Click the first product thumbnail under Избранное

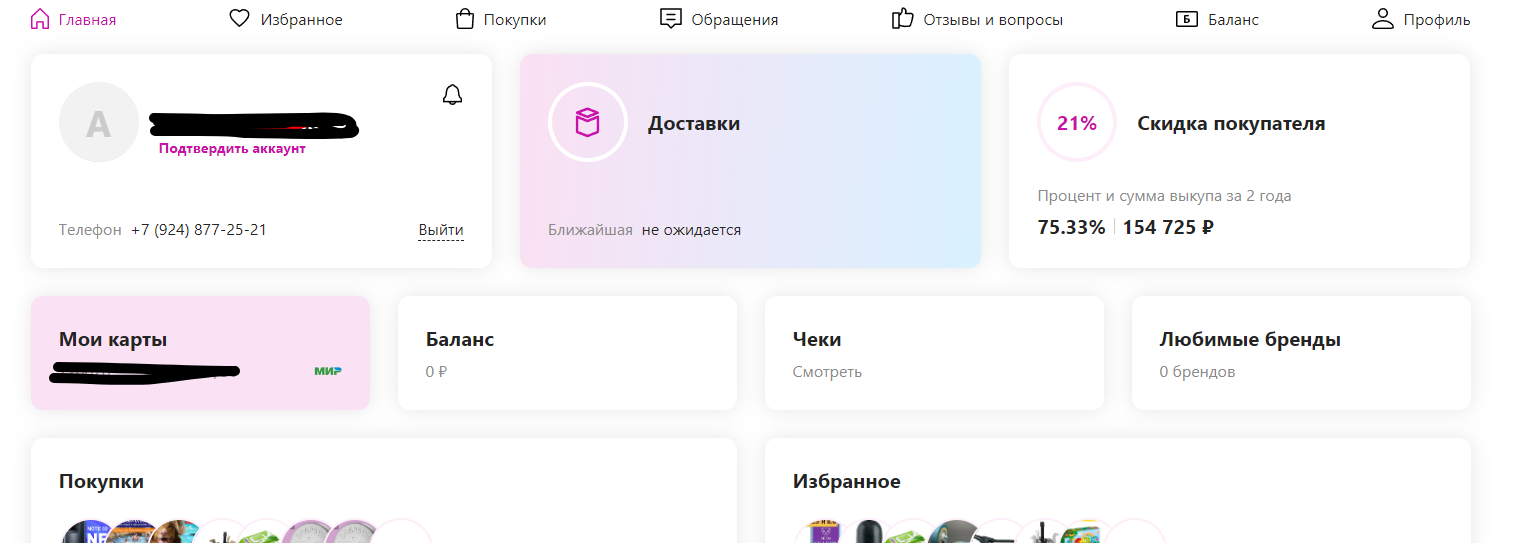[x=823, y=533]
